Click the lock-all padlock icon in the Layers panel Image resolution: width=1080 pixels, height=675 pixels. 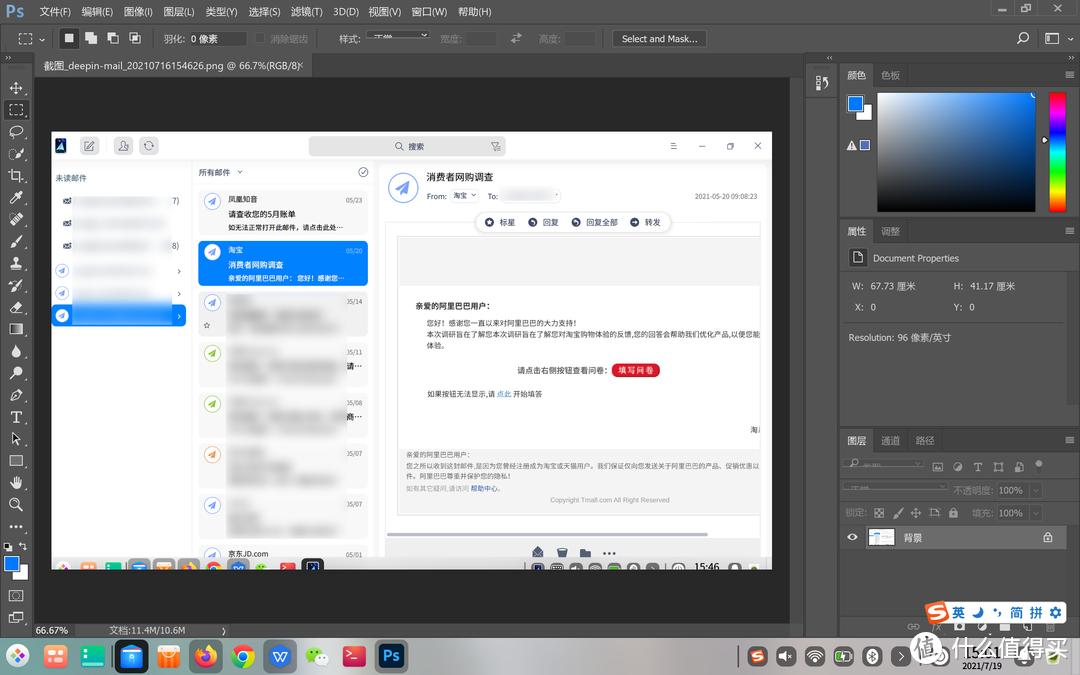pos(953,513)
